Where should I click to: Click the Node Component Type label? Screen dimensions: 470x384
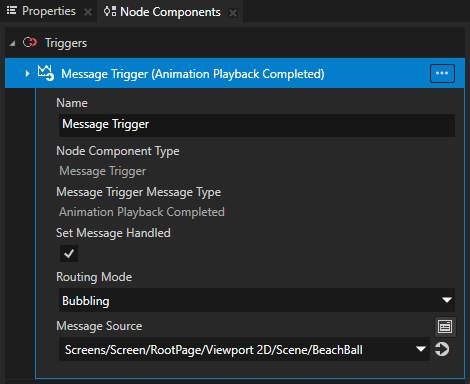point(118,151)
